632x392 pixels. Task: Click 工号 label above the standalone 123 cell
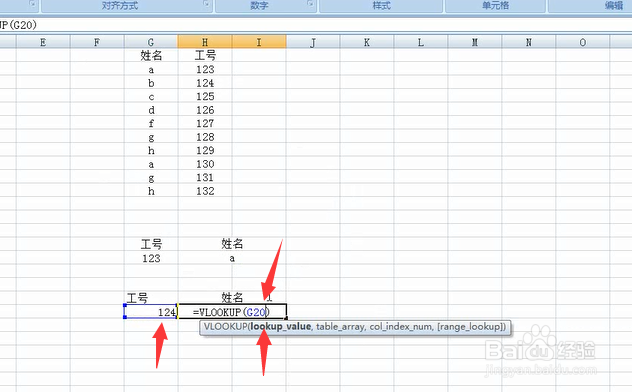coord(151,244)
